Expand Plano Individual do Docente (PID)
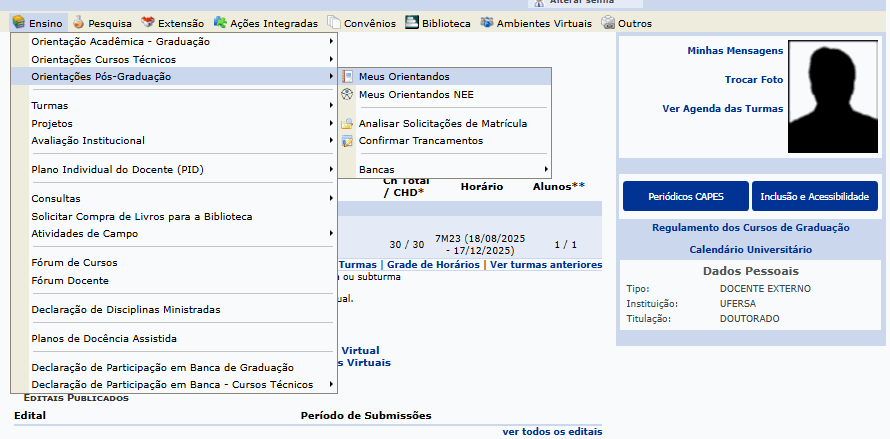This screenshot has width=890, height=439. (x=117, y=169)
